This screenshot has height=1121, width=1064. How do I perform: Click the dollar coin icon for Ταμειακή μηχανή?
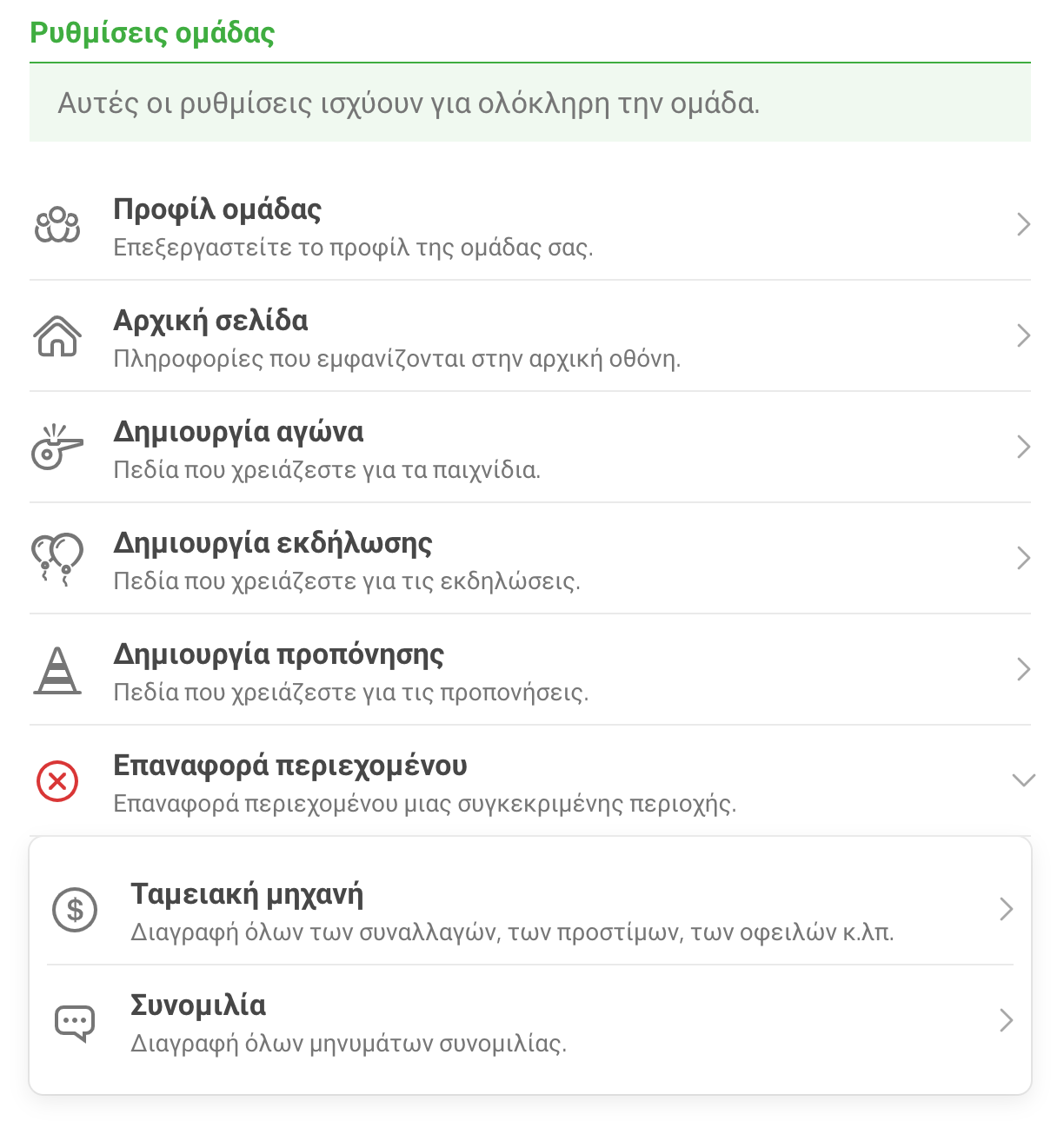(x=75, y=910)
